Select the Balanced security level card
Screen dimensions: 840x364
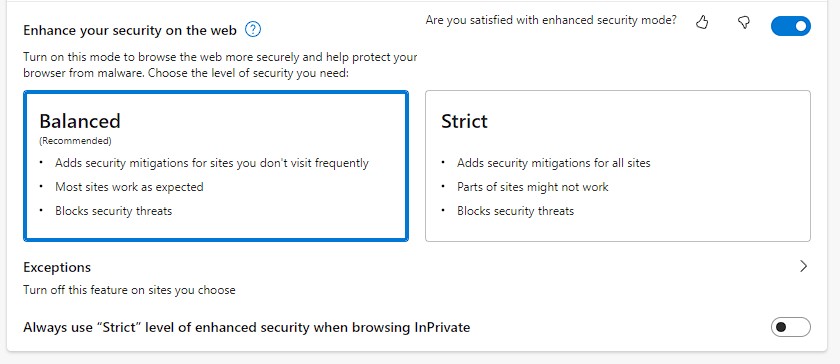[216, 166]
